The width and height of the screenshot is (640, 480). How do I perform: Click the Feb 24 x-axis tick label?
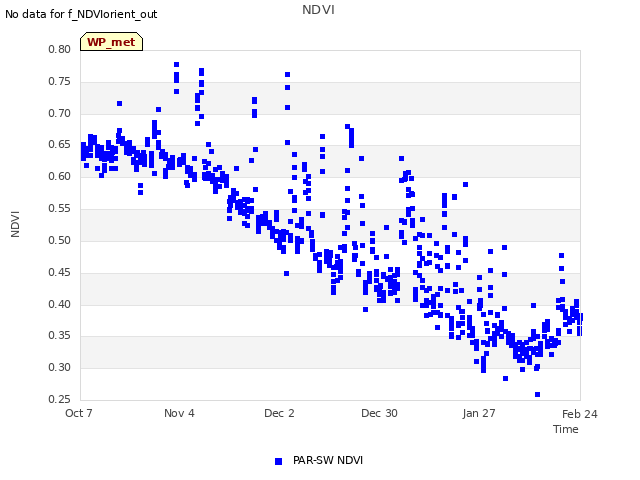coord(580,414)
